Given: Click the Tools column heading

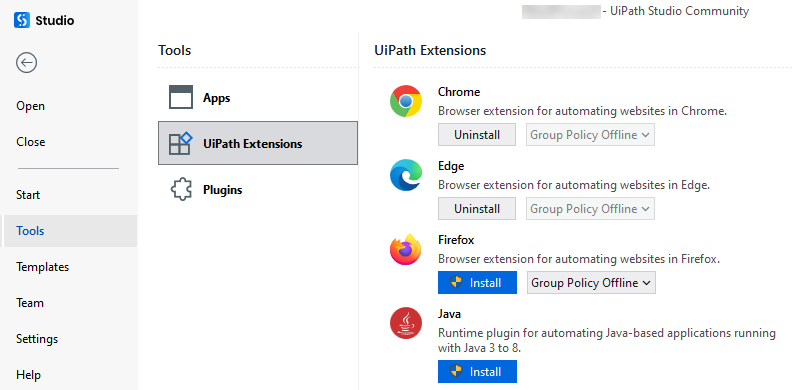Looking at the screenshot, I should tap(175, 51).
